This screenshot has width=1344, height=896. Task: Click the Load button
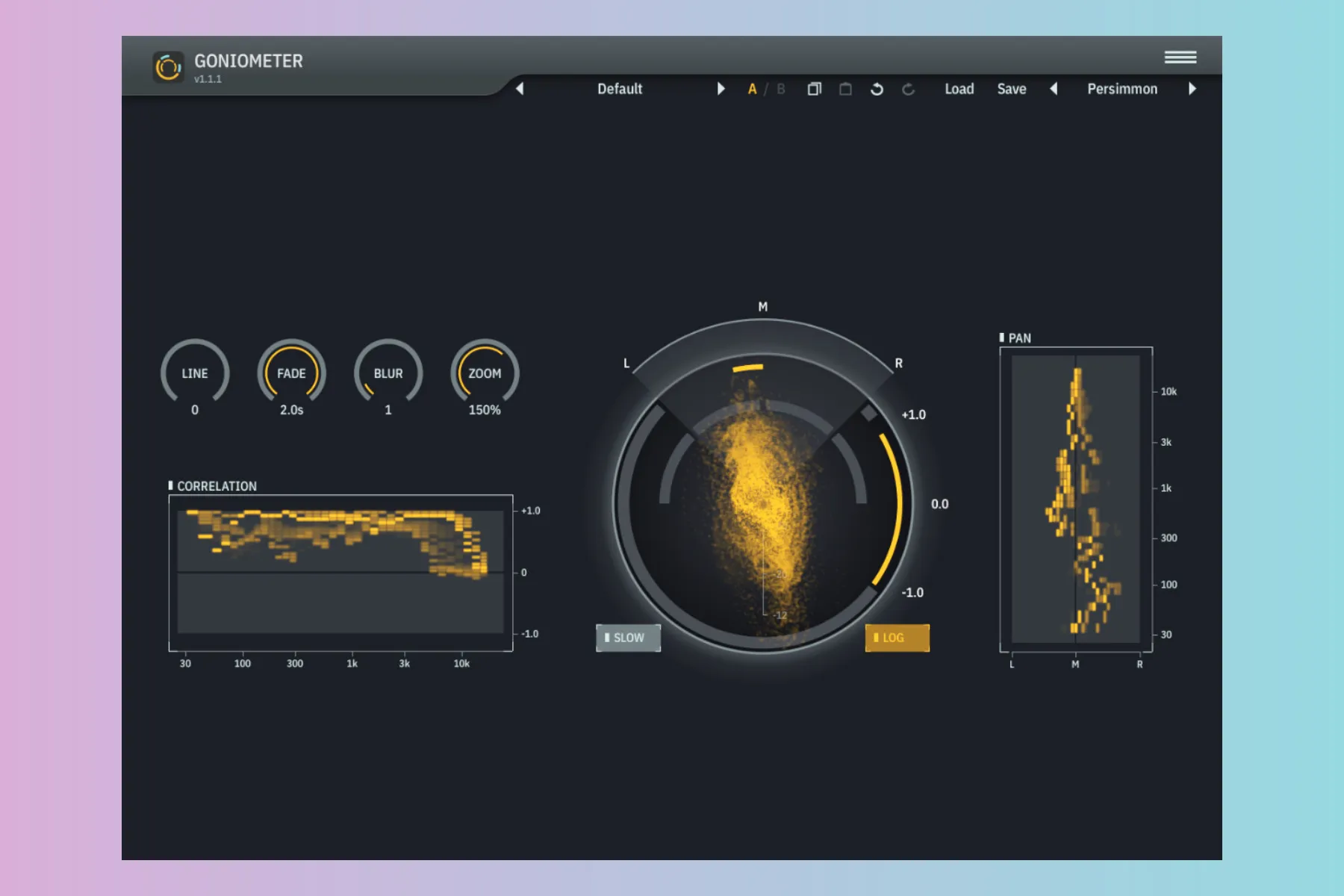click(x=959, y=89)
